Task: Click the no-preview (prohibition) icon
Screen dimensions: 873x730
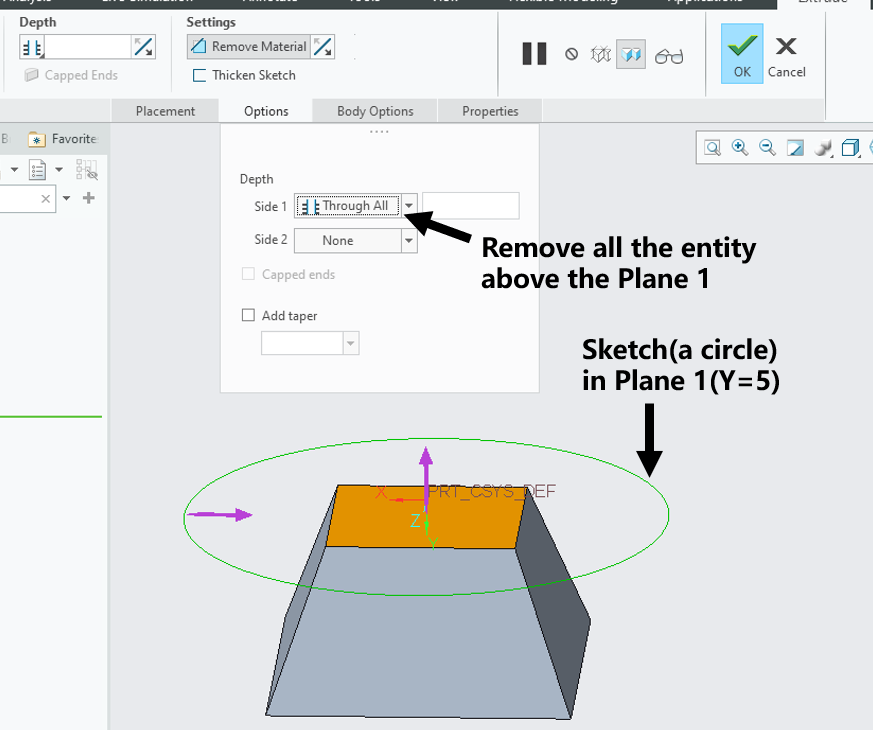Action: (572, 55)
